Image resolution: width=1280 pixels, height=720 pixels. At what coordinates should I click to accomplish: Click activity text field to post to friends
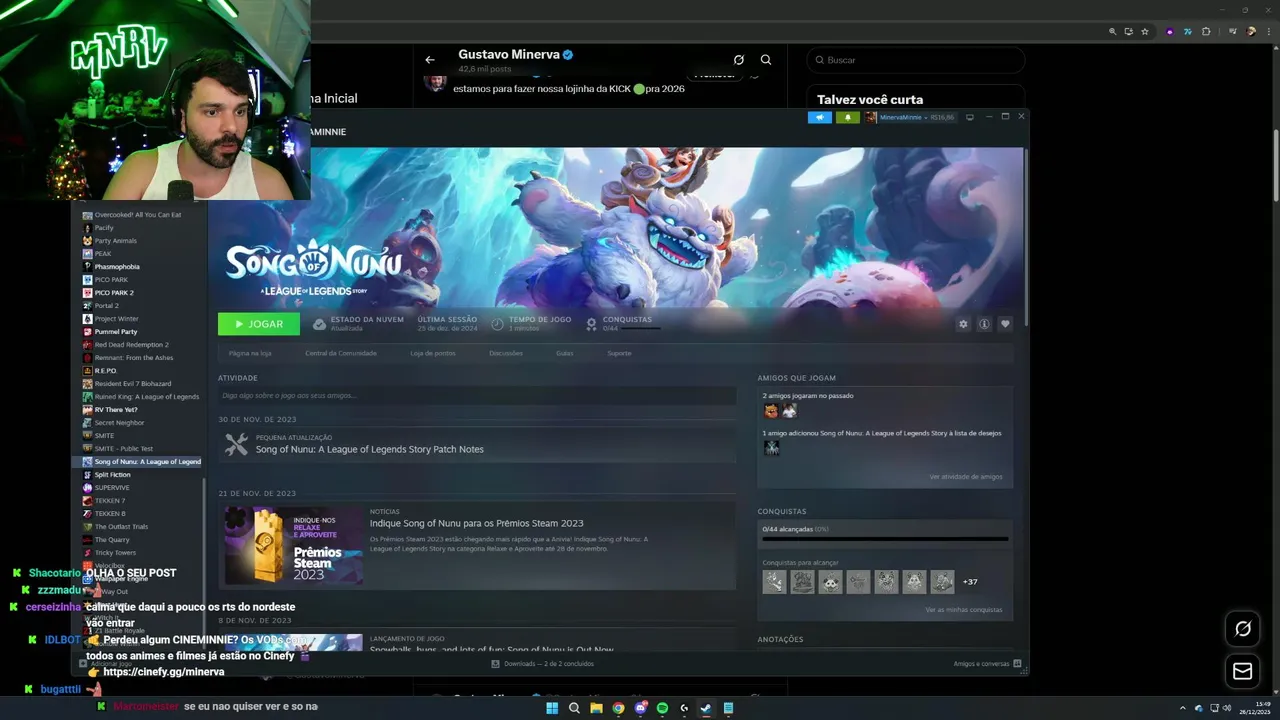click(x=477, y=396)
